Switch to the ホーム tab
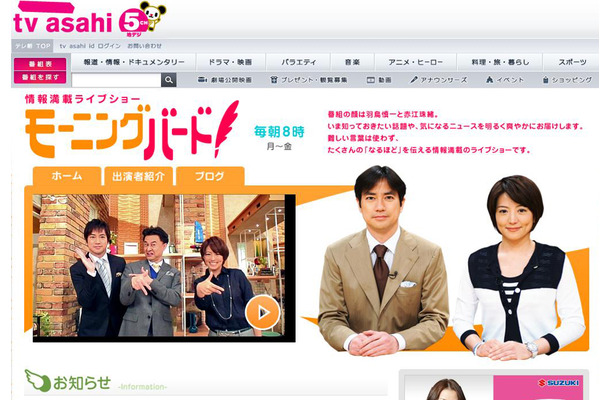 (67, 176)
